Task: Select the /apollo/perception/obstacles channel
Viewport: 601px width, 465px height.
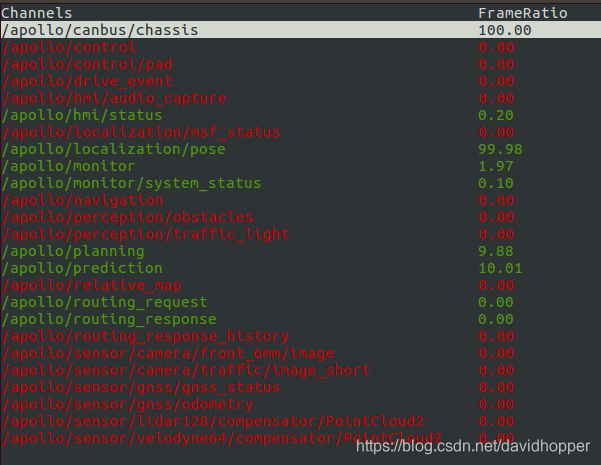Action: coord(127,217)
